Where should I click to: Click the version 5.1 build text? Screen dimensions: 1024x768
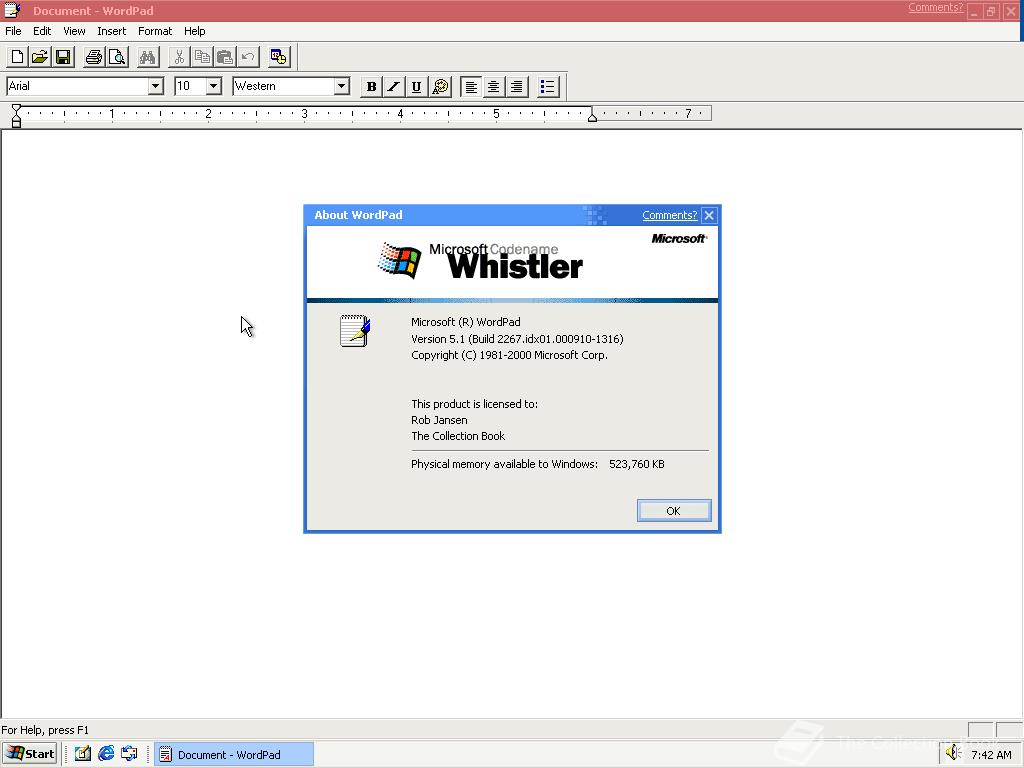[517, 339]
